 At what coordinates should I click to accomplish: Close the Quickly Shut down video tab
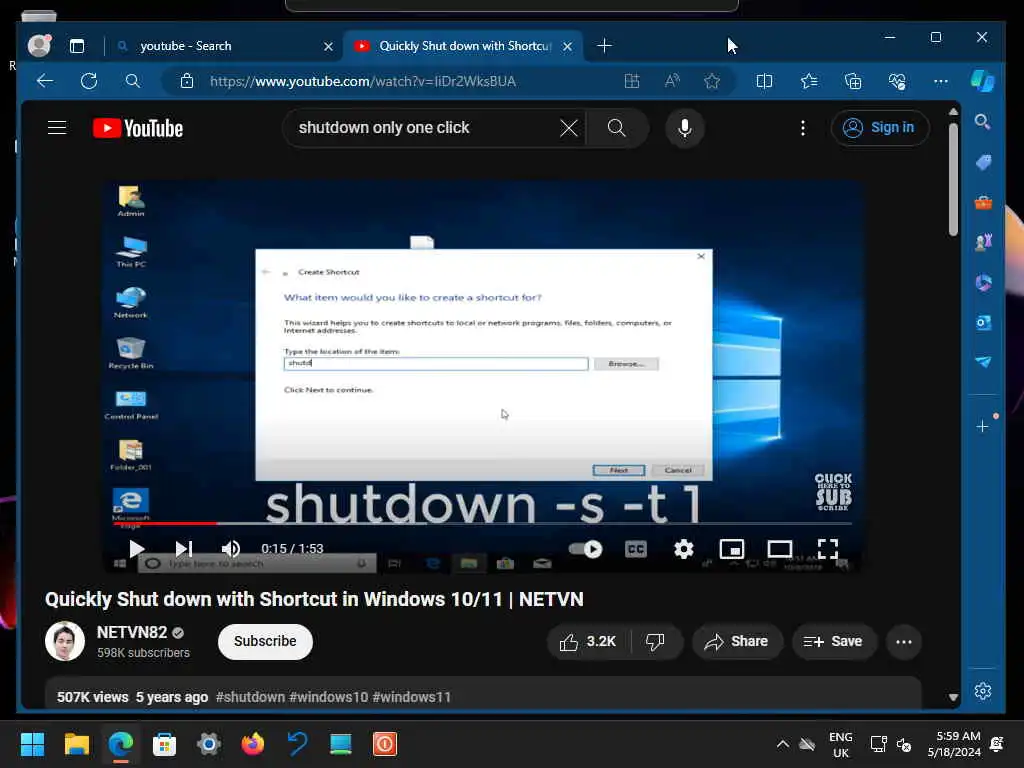[x=568, y=46]
